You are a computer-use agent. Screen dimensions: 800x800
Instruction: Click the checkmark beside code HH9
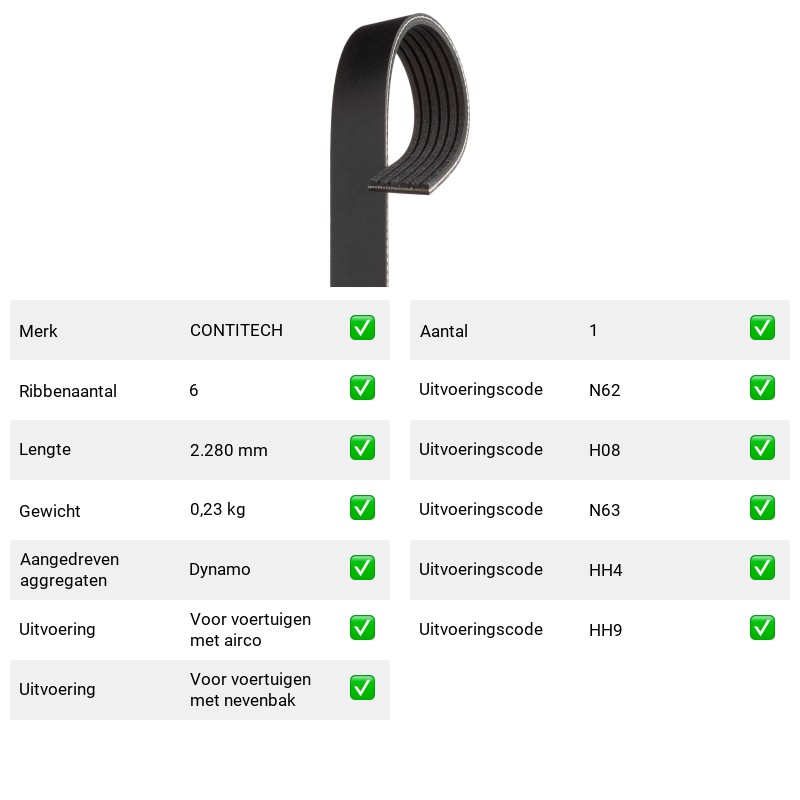[x=762, y=628]
